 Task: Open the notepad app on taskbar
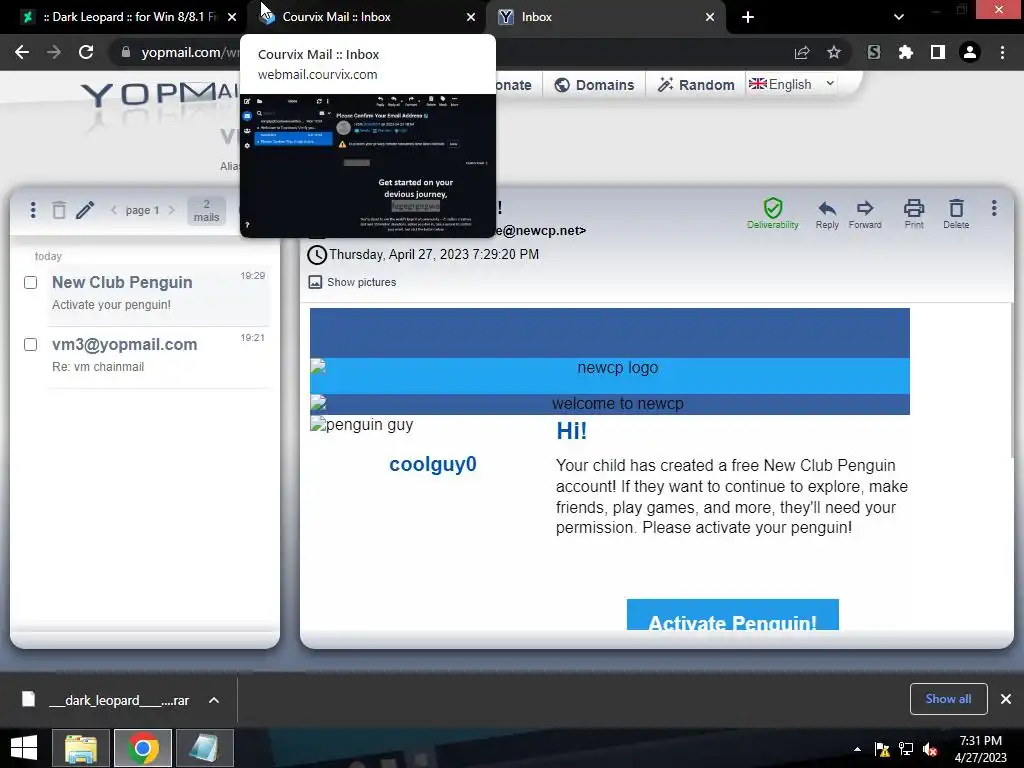204,748
